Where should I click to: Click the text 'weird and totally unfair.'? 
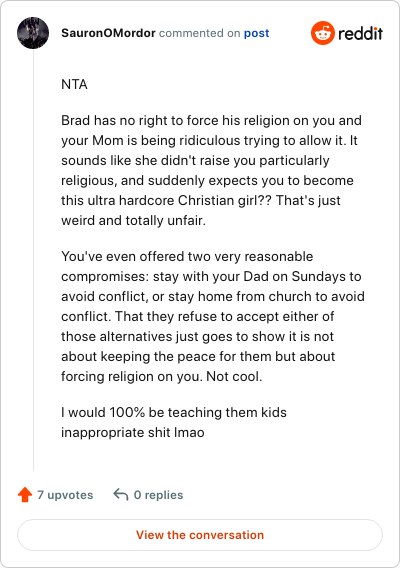tap(133, 220)
